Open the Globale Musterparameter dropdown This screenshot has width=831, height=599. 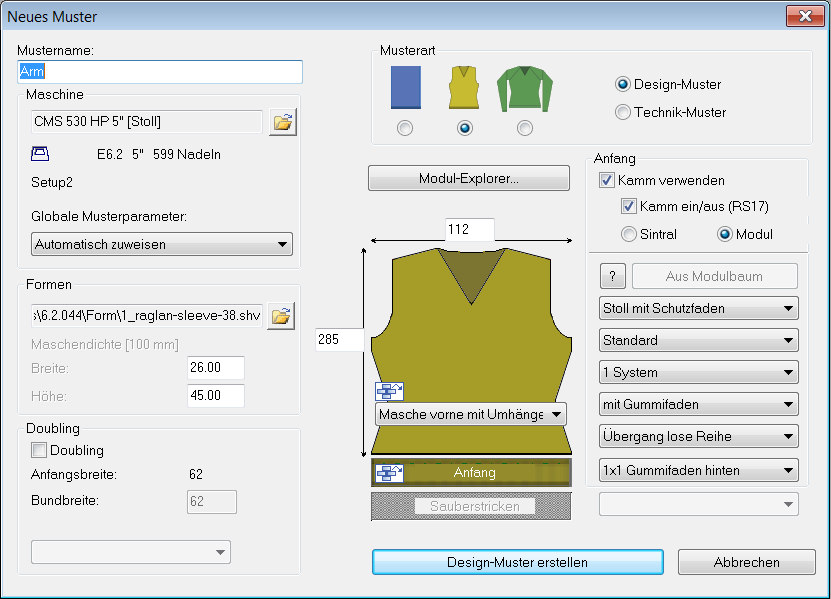click(x=160, y=244)
